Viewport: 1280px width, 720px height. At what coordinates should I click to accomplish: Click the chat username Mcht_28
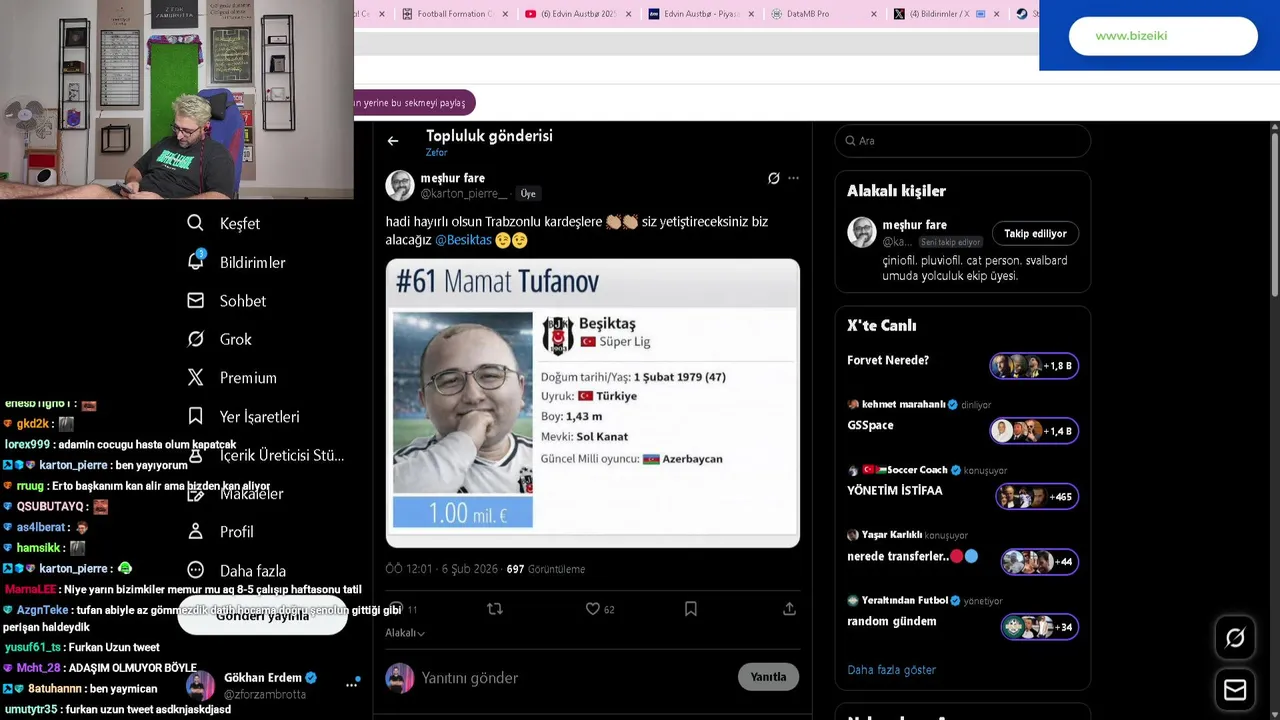[x=38, y=668]
